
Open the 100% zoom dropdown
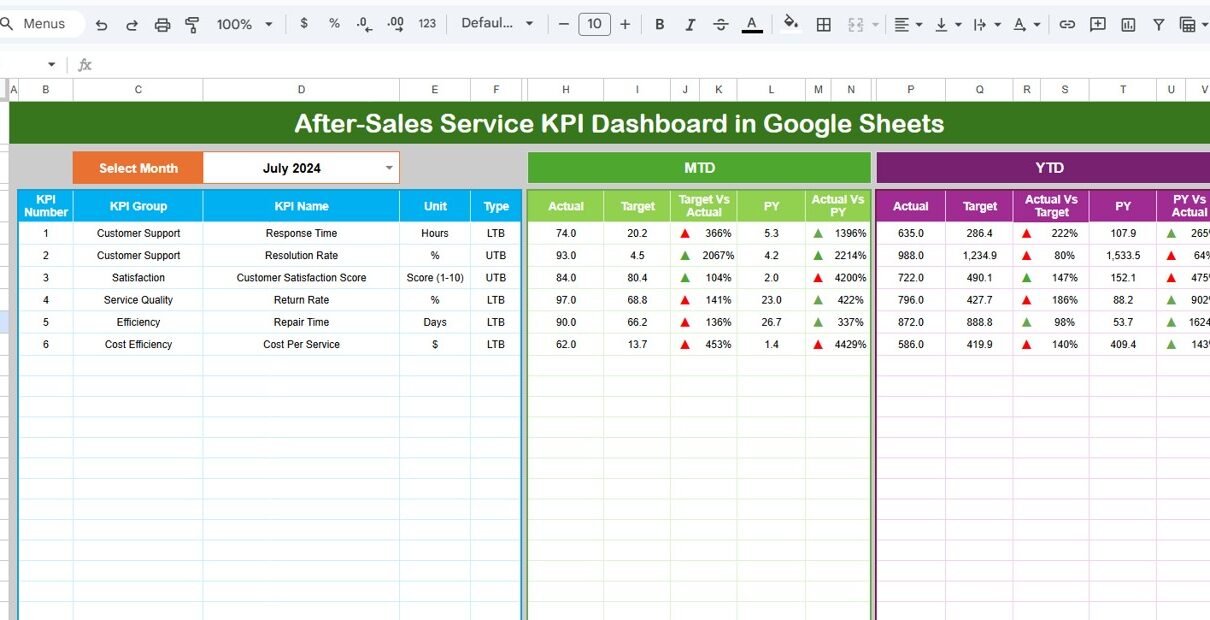(x=243, y=24)
